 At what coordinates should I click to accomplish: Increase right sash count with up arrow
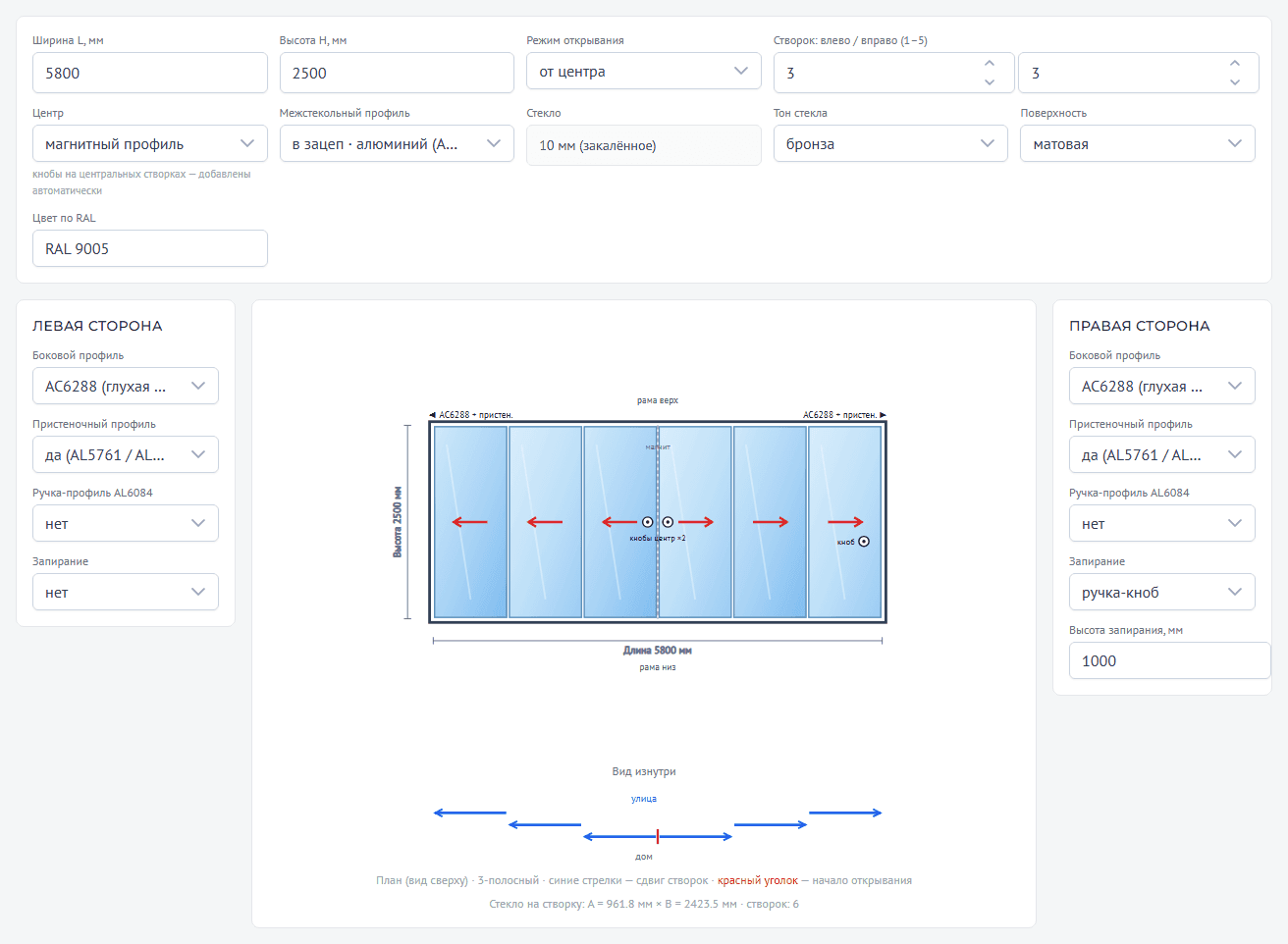tap(1235, 63)
